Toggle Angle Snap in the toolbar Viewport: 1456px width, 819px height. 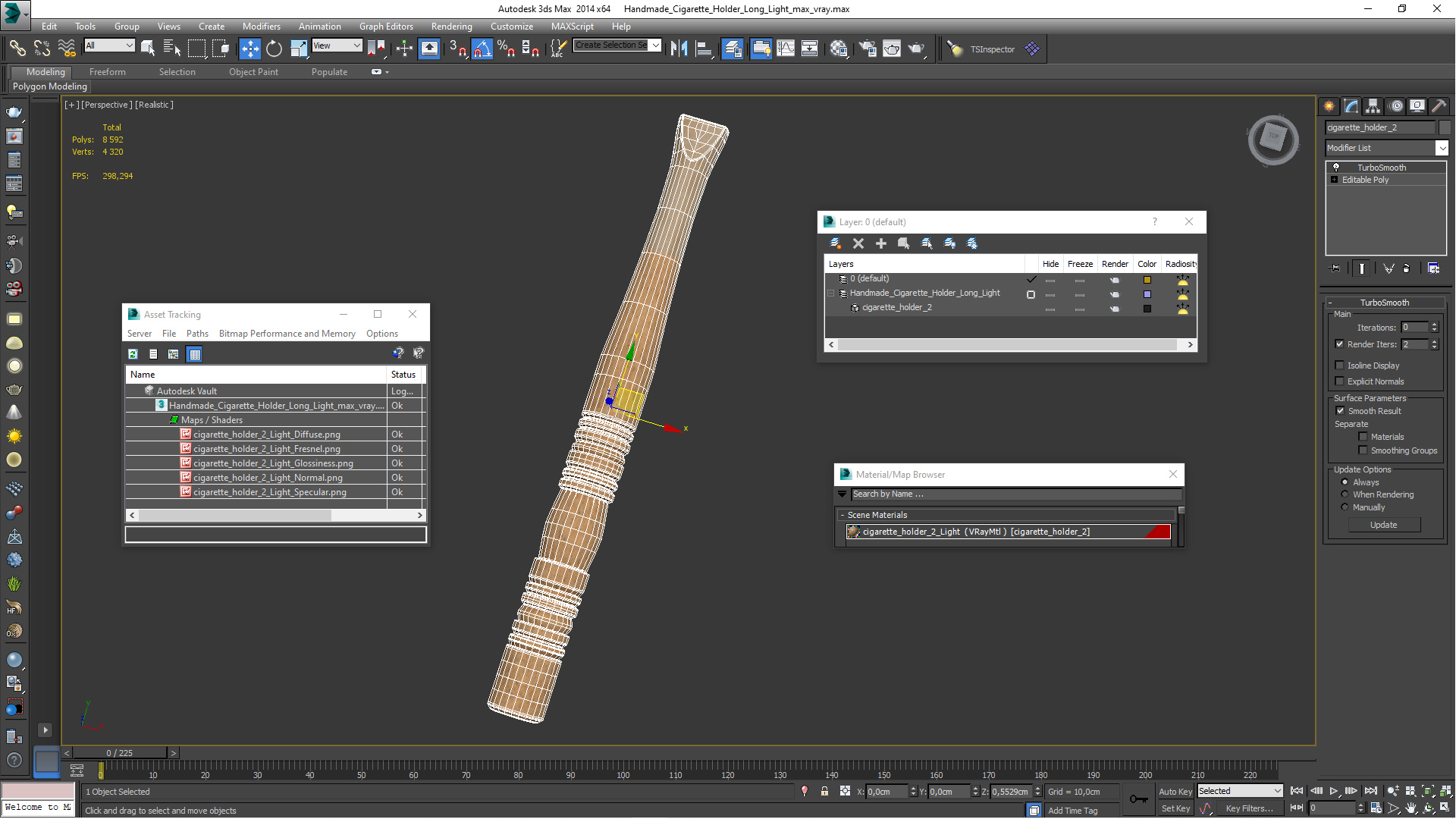[x=482, y=49]
